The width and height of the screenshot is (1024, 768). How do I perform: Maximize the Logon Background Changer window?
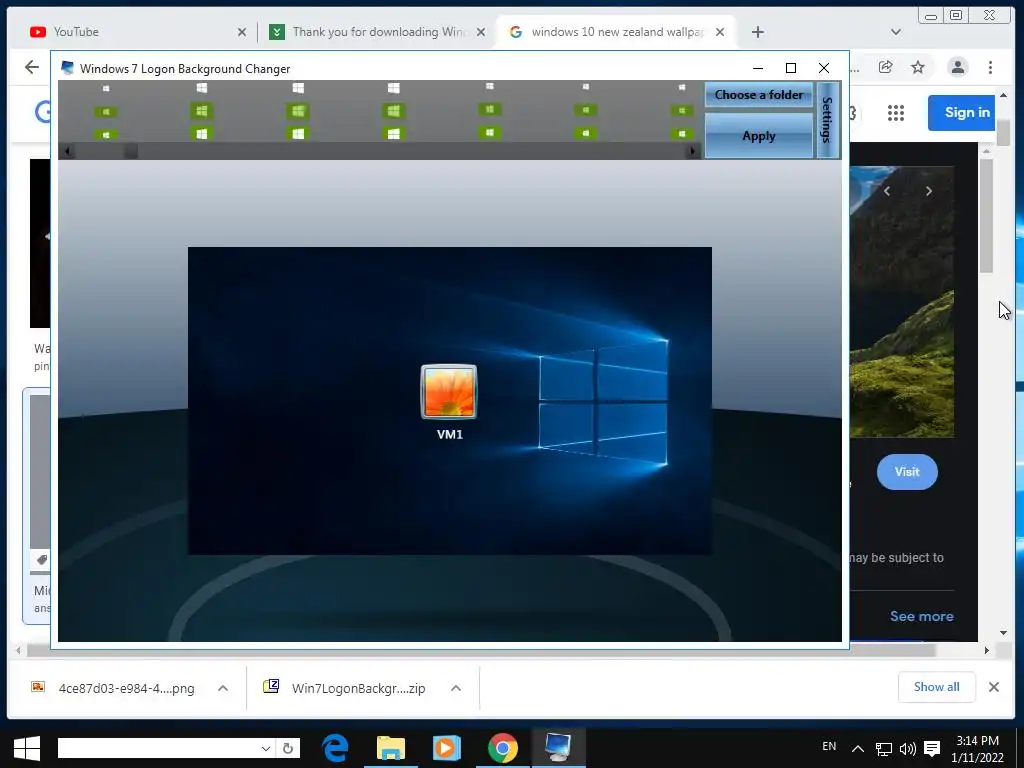pos(791,68)
